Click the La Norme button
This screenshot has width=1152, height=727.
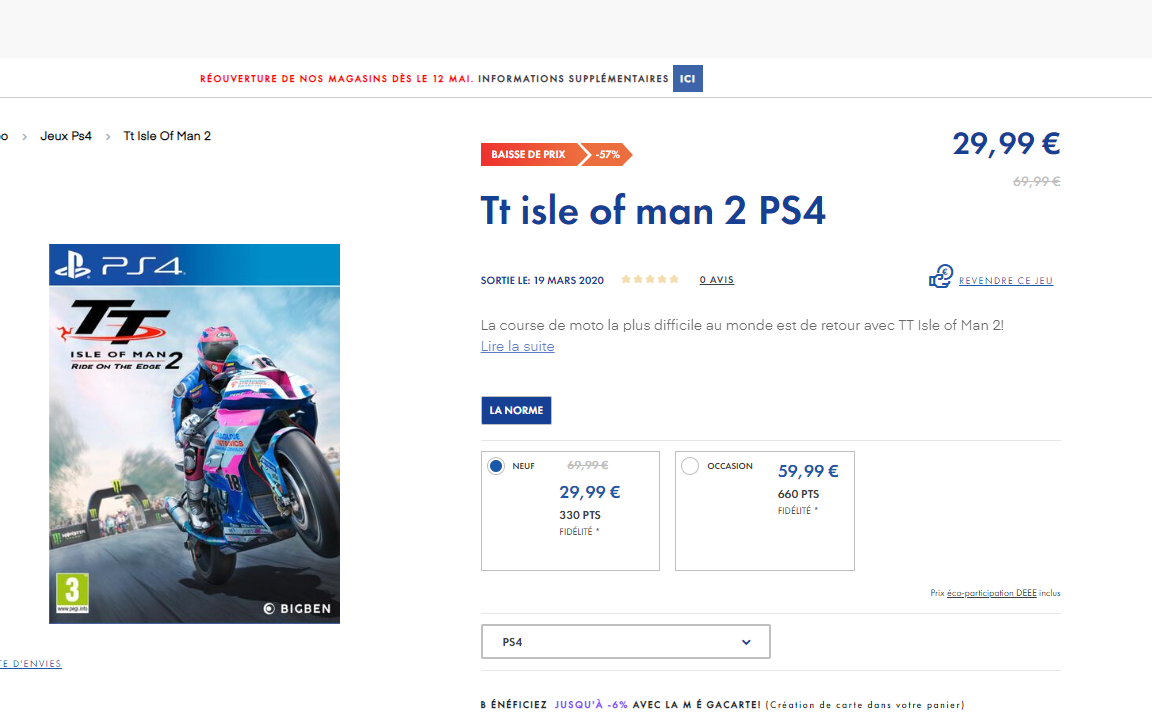pyautogui.click(x=516, y=410)
